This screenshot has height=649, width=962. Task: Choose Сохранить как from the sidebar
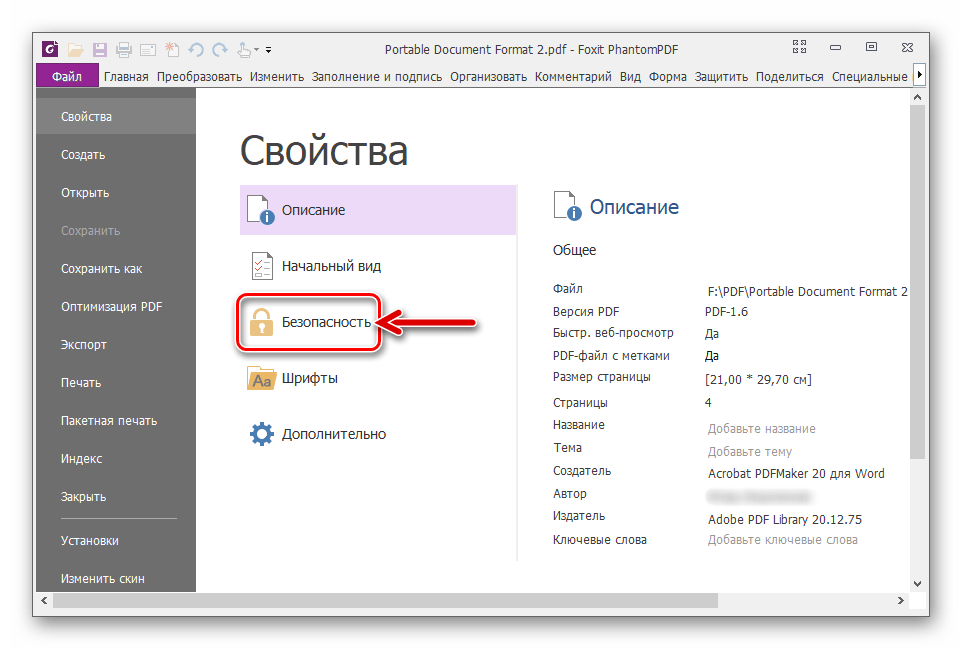(x=101, y=269)
